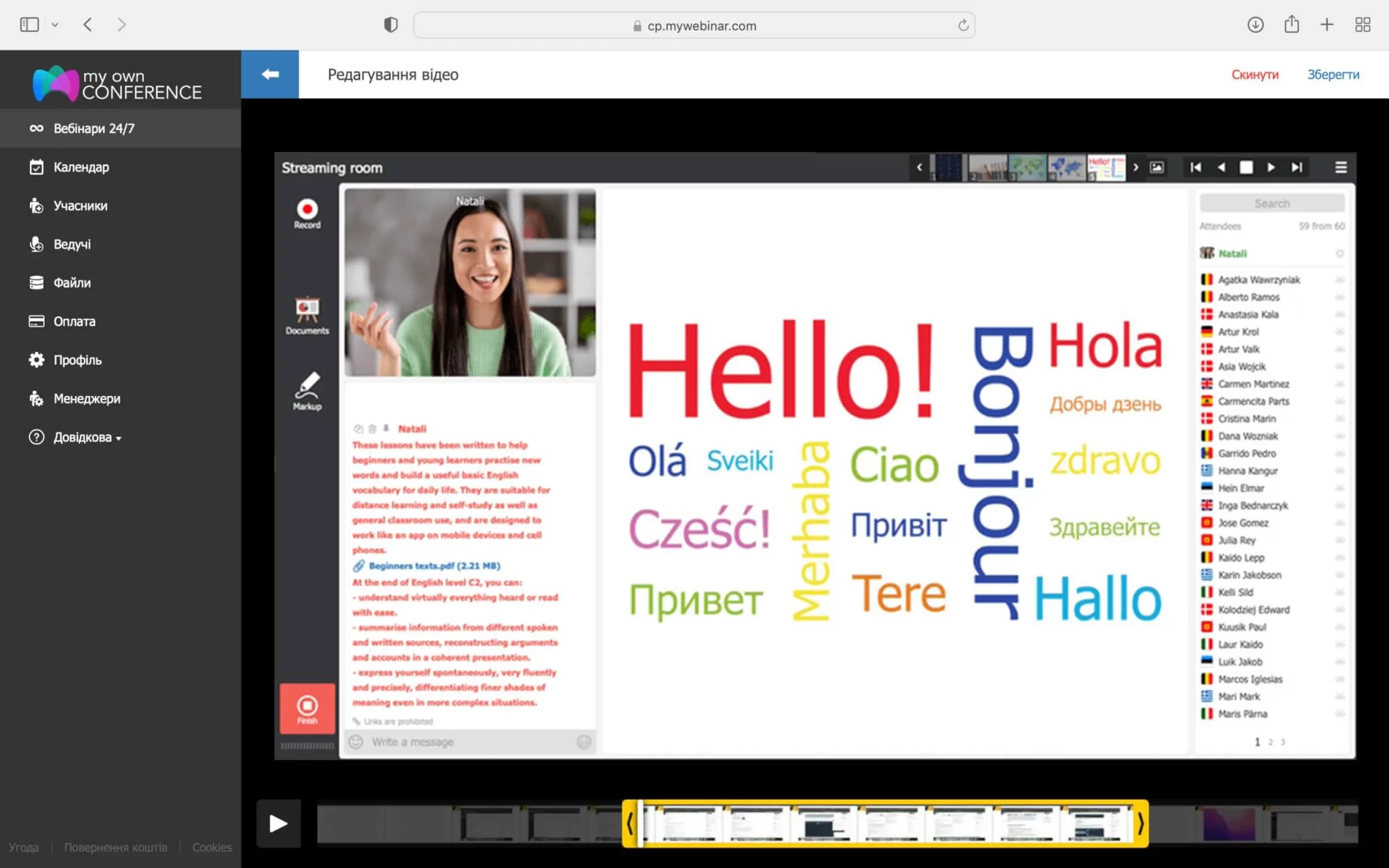
Task: Click the blue back arrow button
Action: pos(270,75)
